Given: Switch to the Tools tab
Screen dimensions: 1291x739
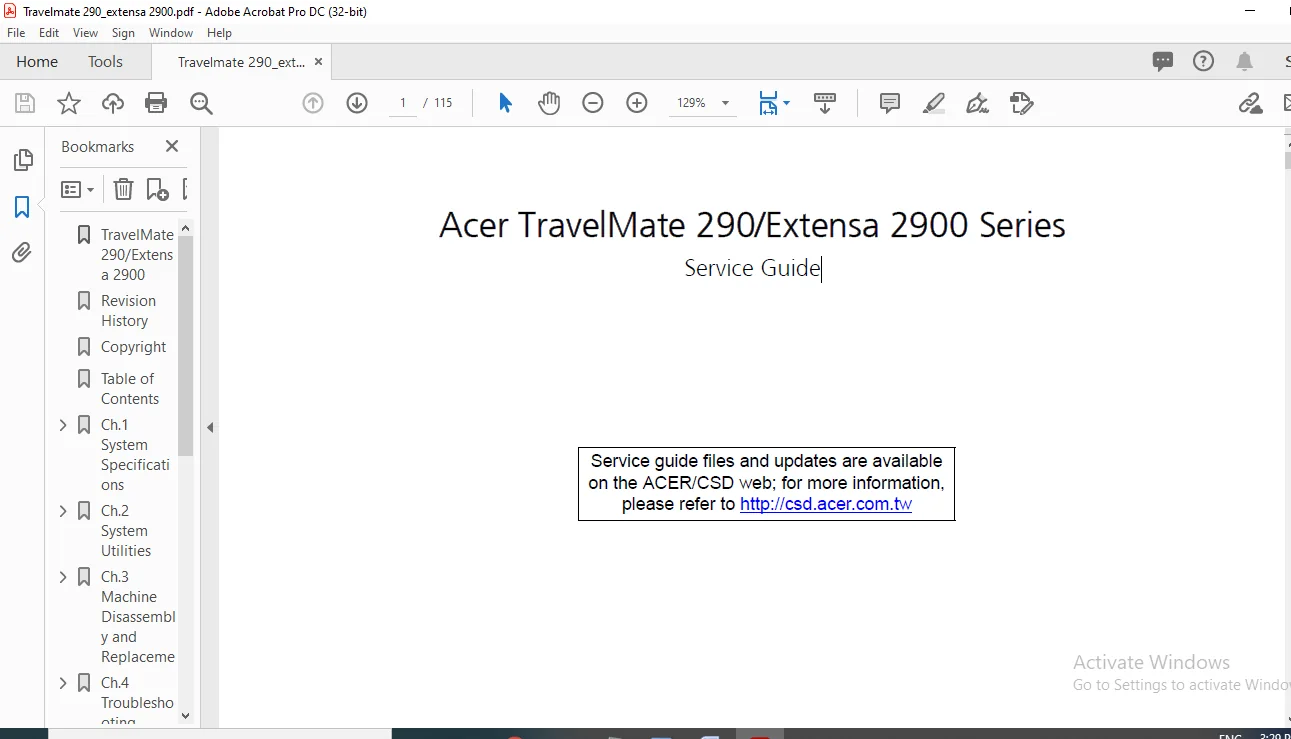Looking at the screenshot, I should click(105, 61).
